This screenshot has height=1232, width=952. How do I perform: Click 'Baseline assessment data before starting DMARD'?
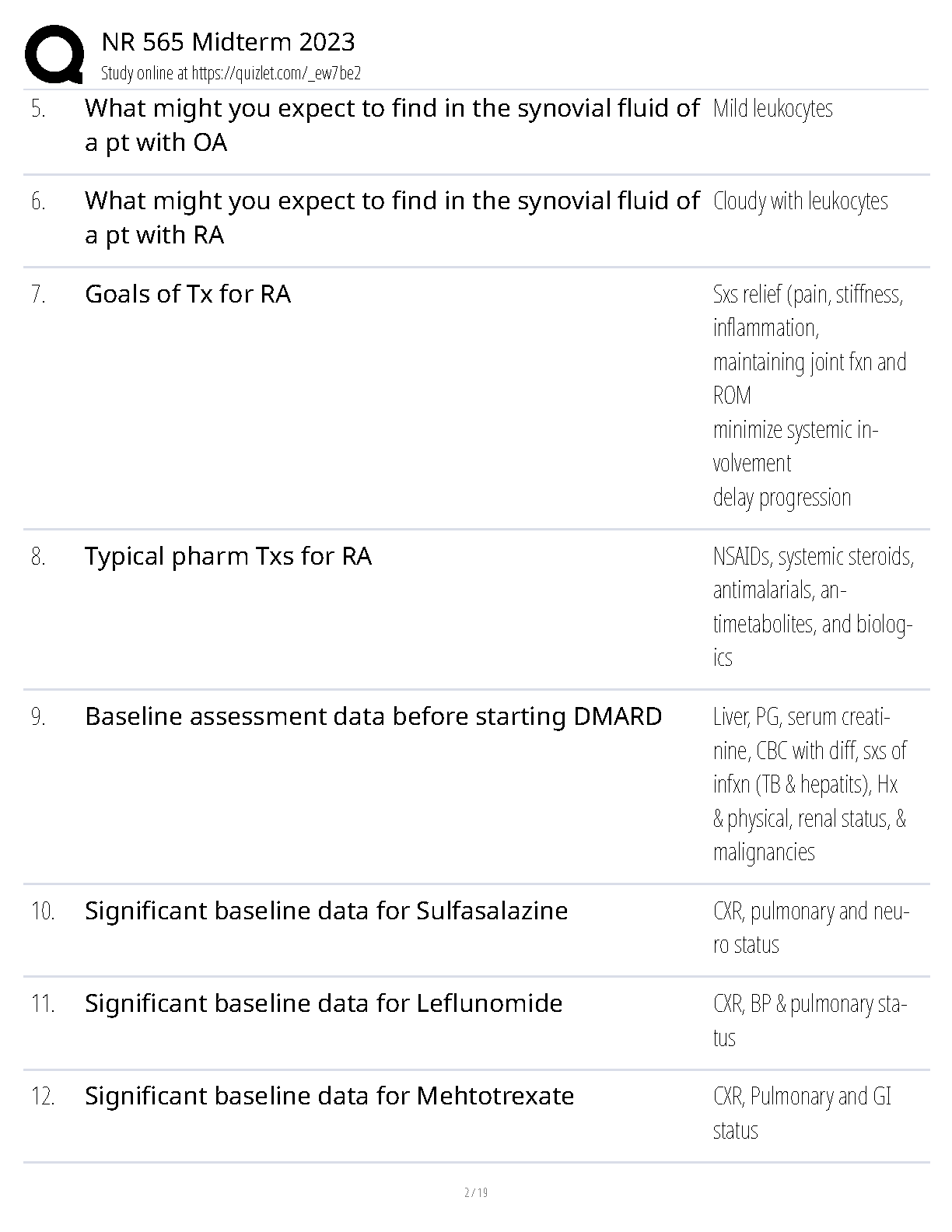(x=373, y=716)
